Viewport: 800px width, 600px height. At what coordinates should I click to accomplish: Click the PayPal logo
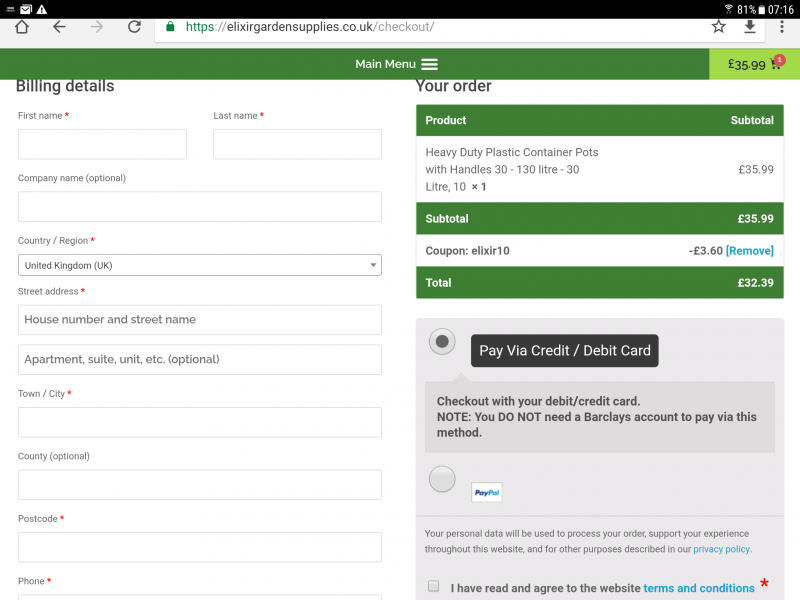(487, 492)
